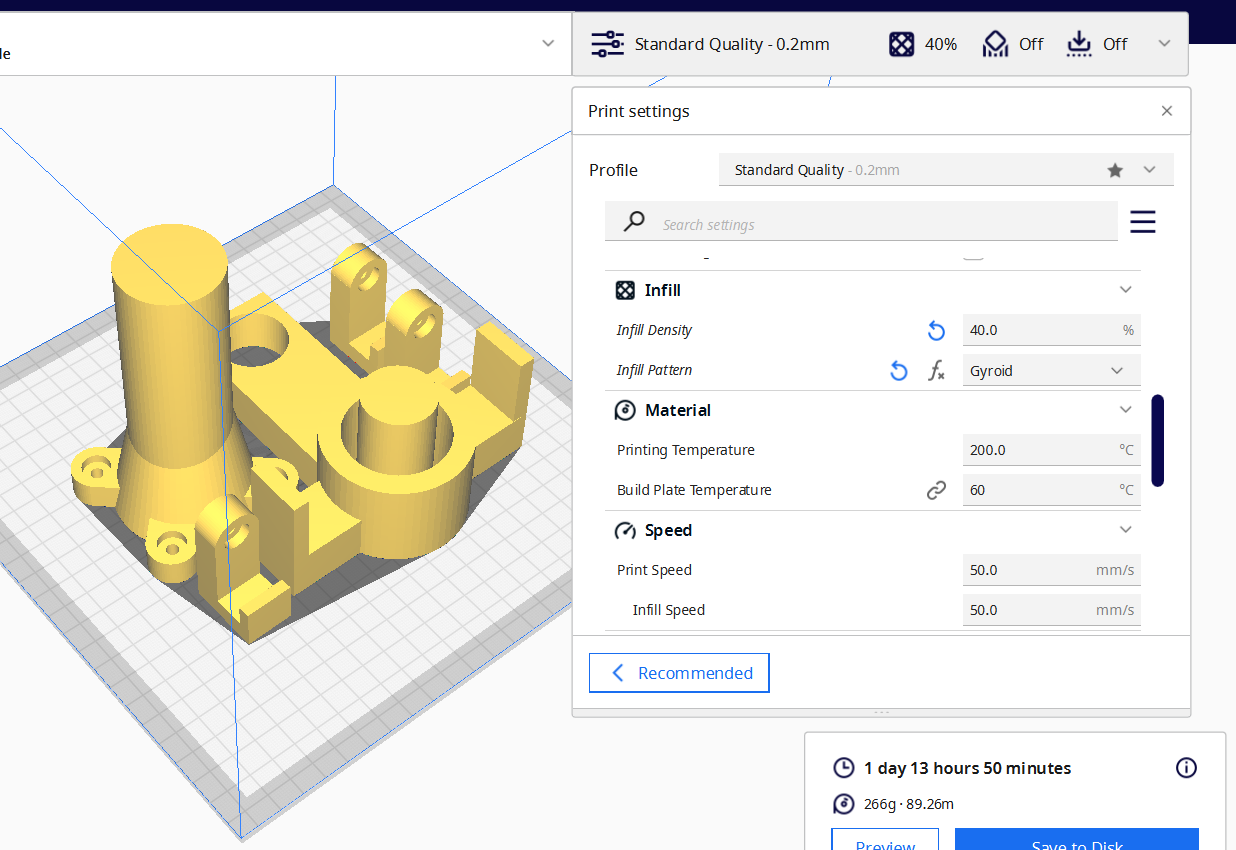Click the print settings sliders icon

607,44
